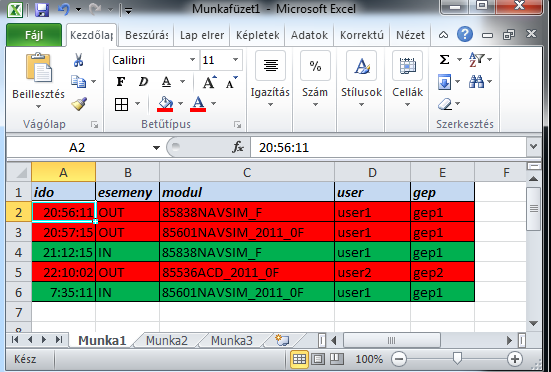Open Excel help

pos(465,34)
